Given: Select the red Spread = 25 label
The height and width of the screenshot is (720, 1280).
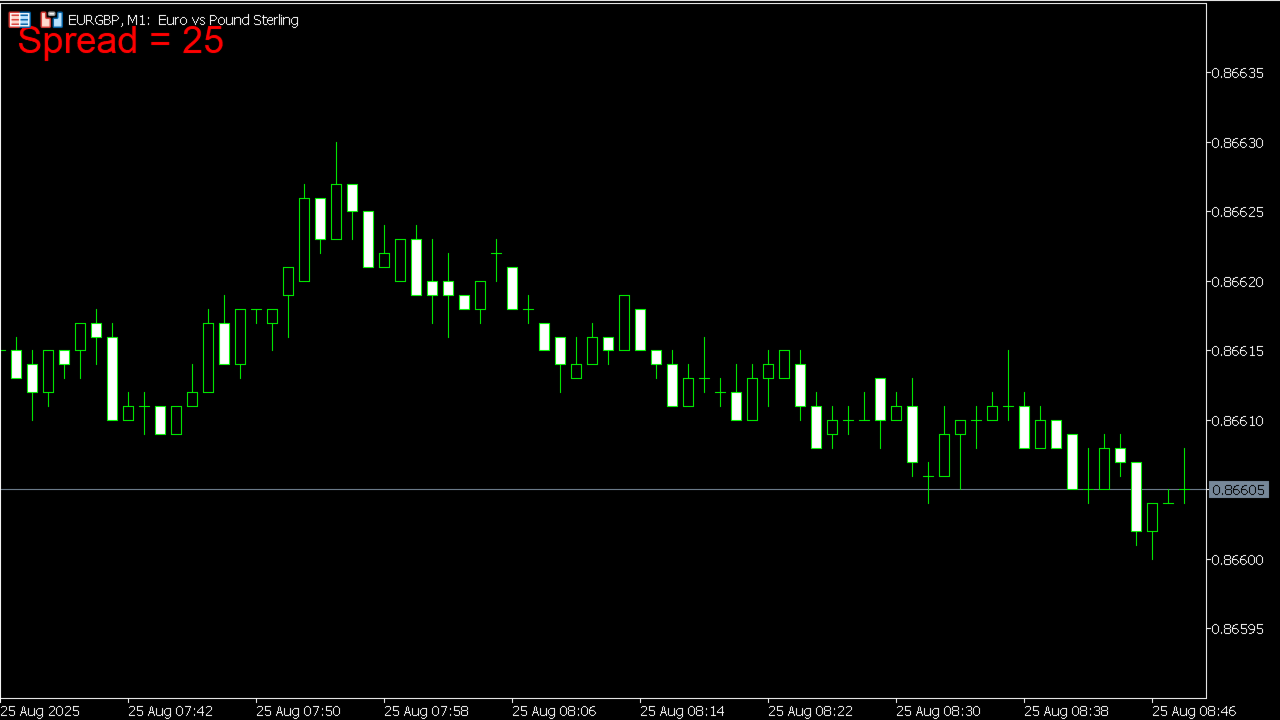Looking at the screenshot, I should [121, 41].
